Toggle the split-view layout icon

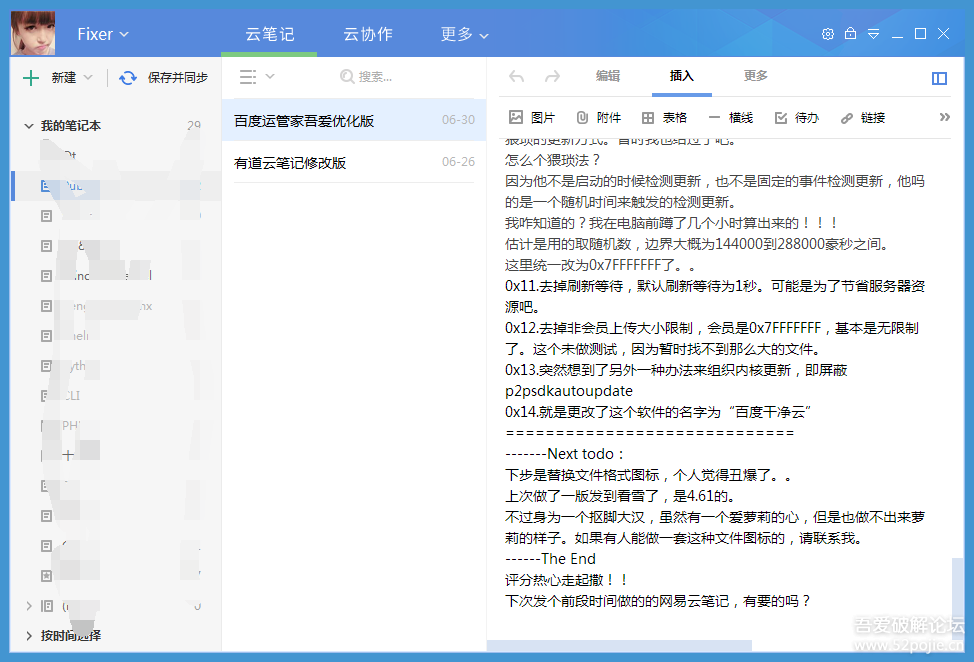click(939, 77)
